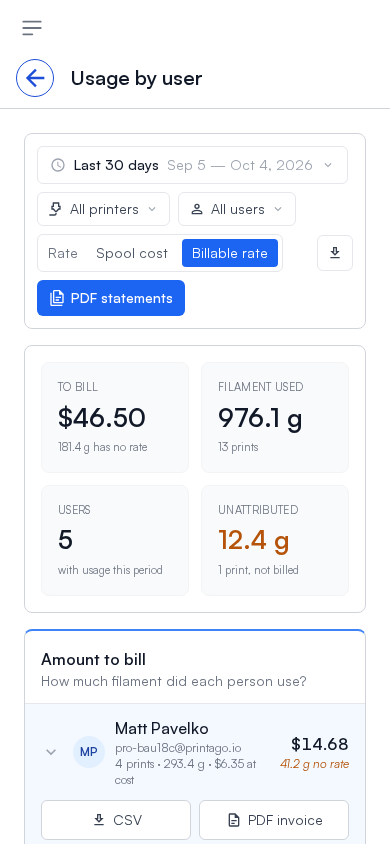Click the download export icon button
The width and height of the screenshot is (390, 844).
(335, 253)
